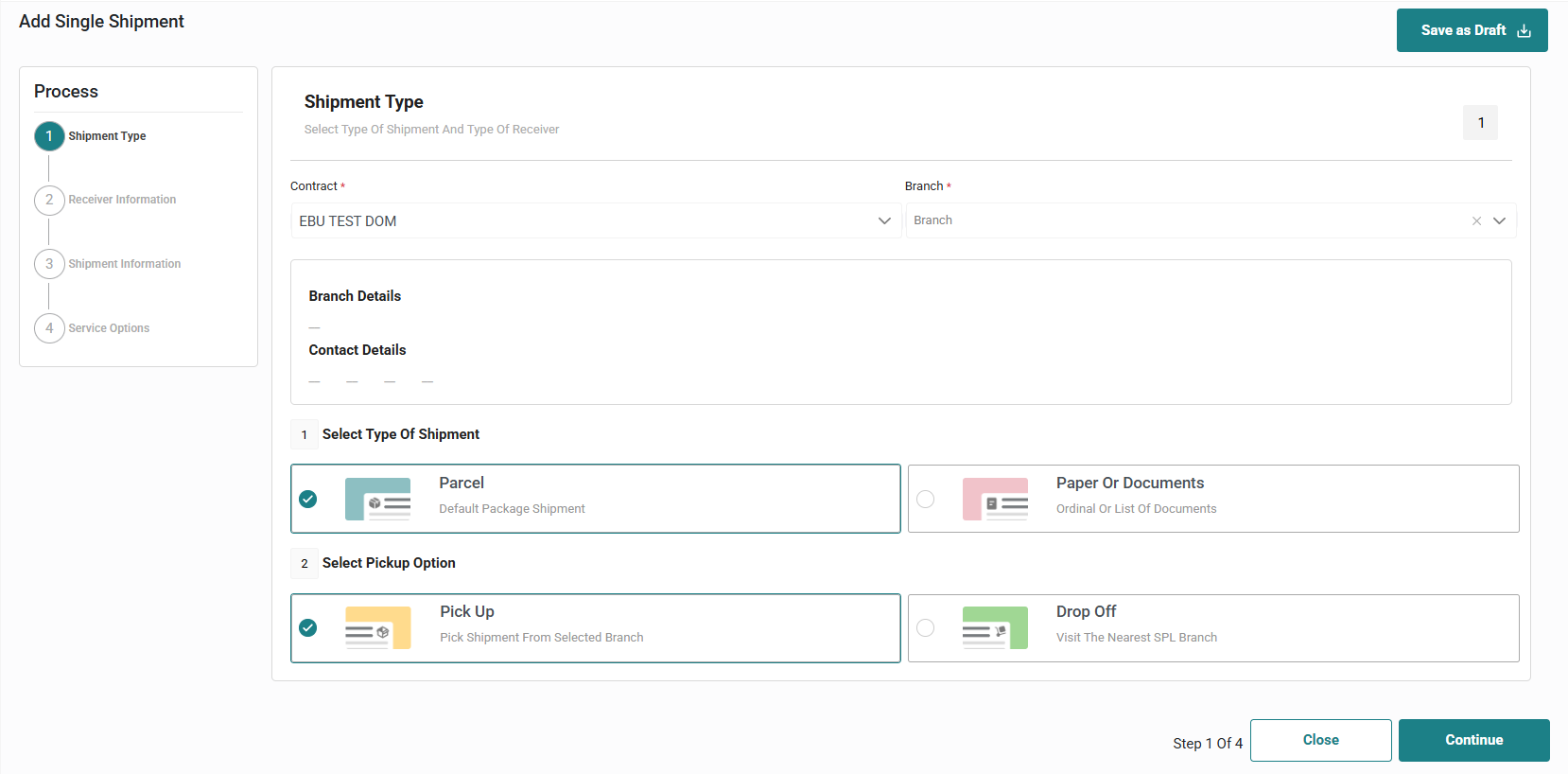
Task: Open the Contract dropdown showing EBU TEST DOM
Action: pyautogui.click(x=595, y=221)
